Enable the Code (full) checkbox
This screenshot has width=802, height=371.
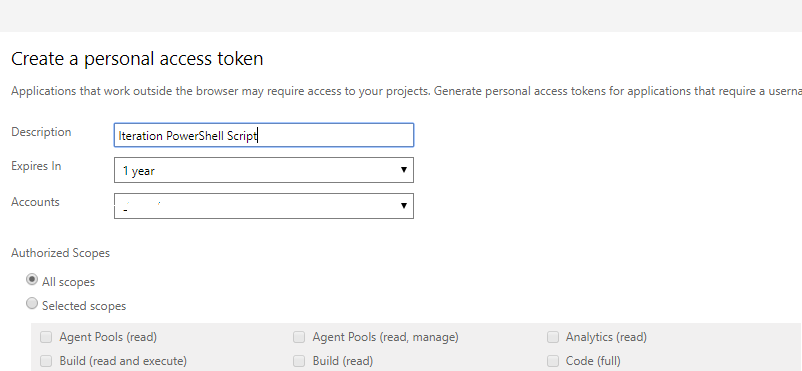click(552, 361)
